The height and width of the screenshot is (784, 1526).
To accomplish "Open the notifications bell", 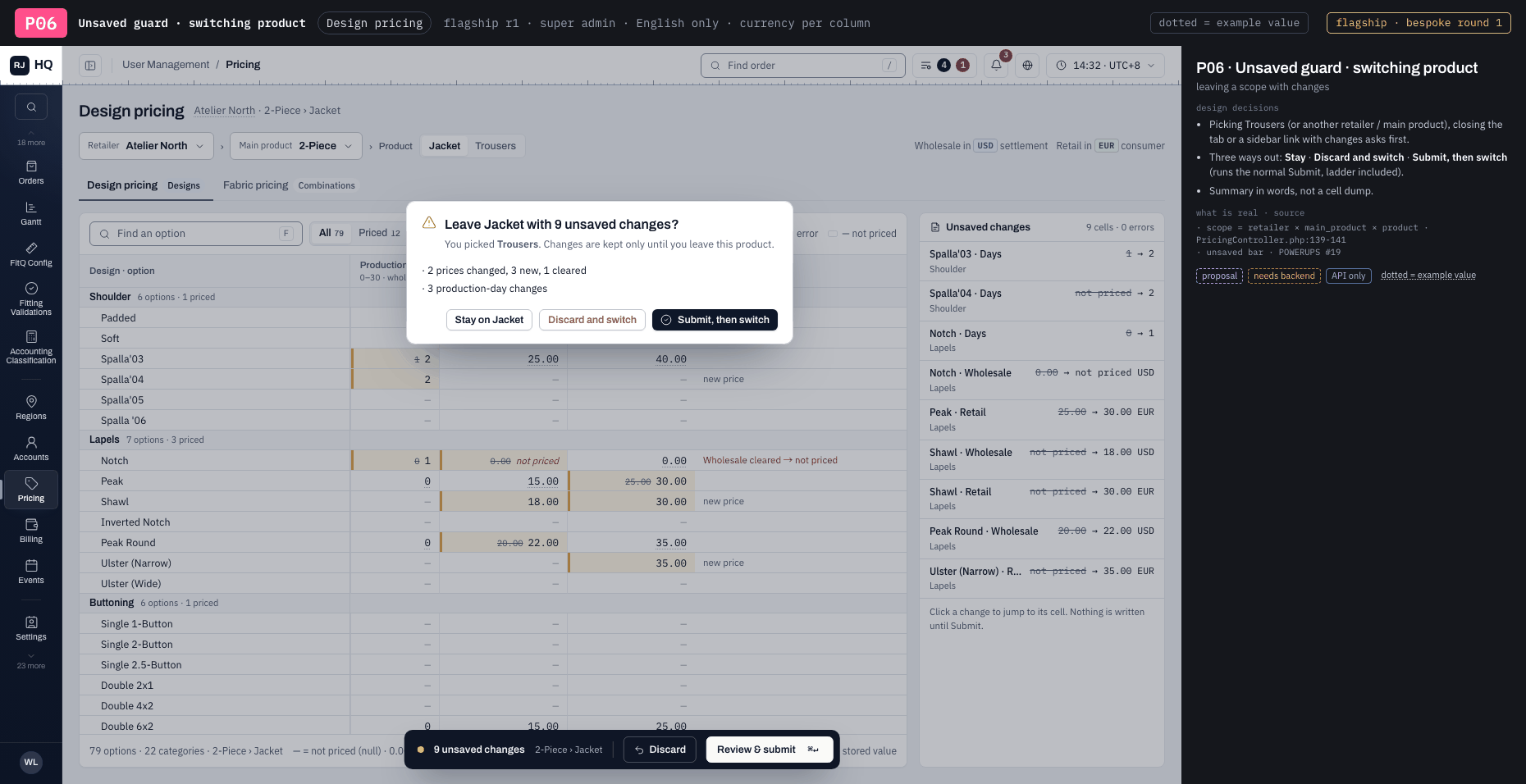I will [x=996, y=66].
